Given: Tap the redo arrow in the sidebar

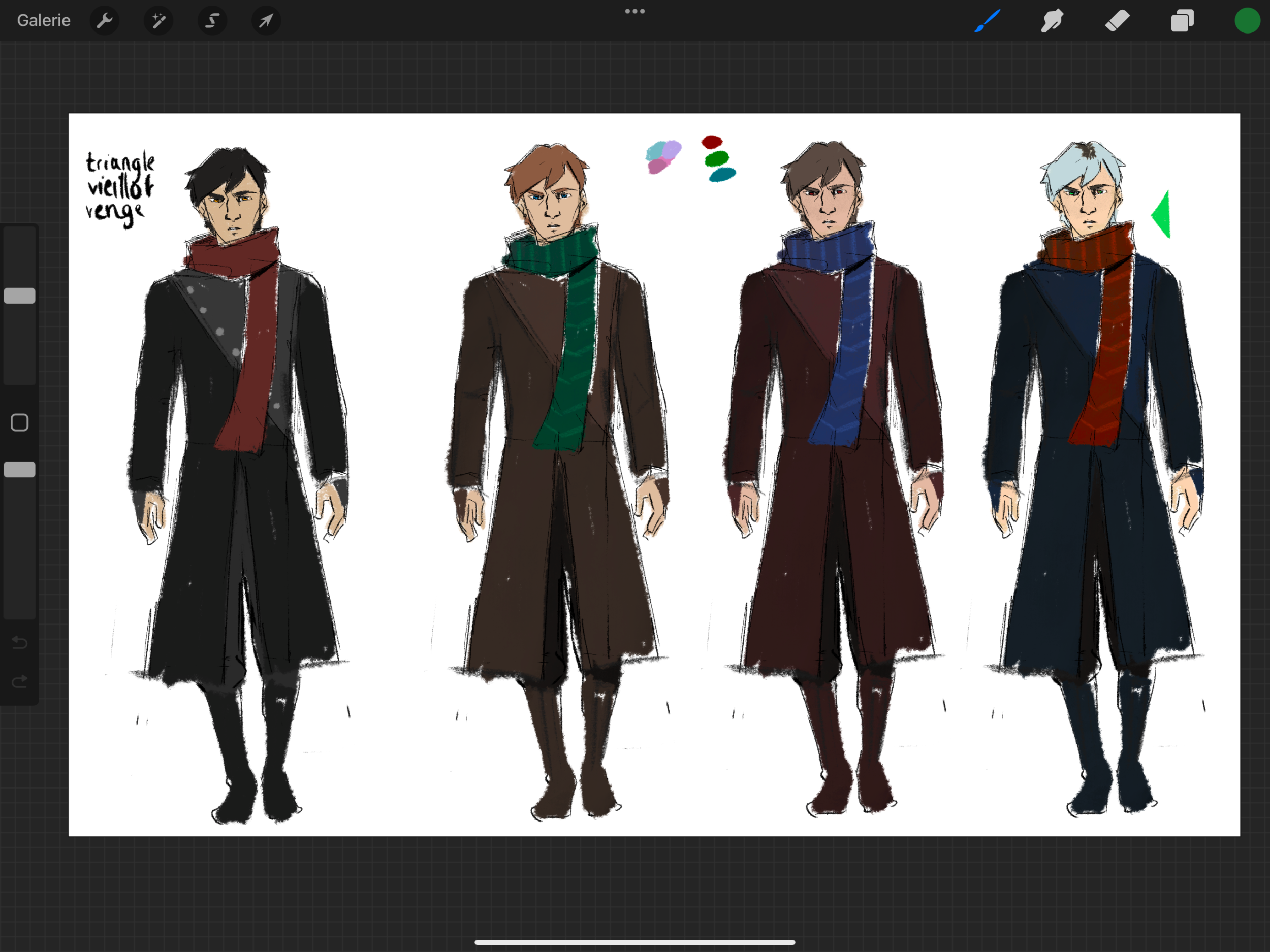Looking at the screenshot, I should [19, 681].
